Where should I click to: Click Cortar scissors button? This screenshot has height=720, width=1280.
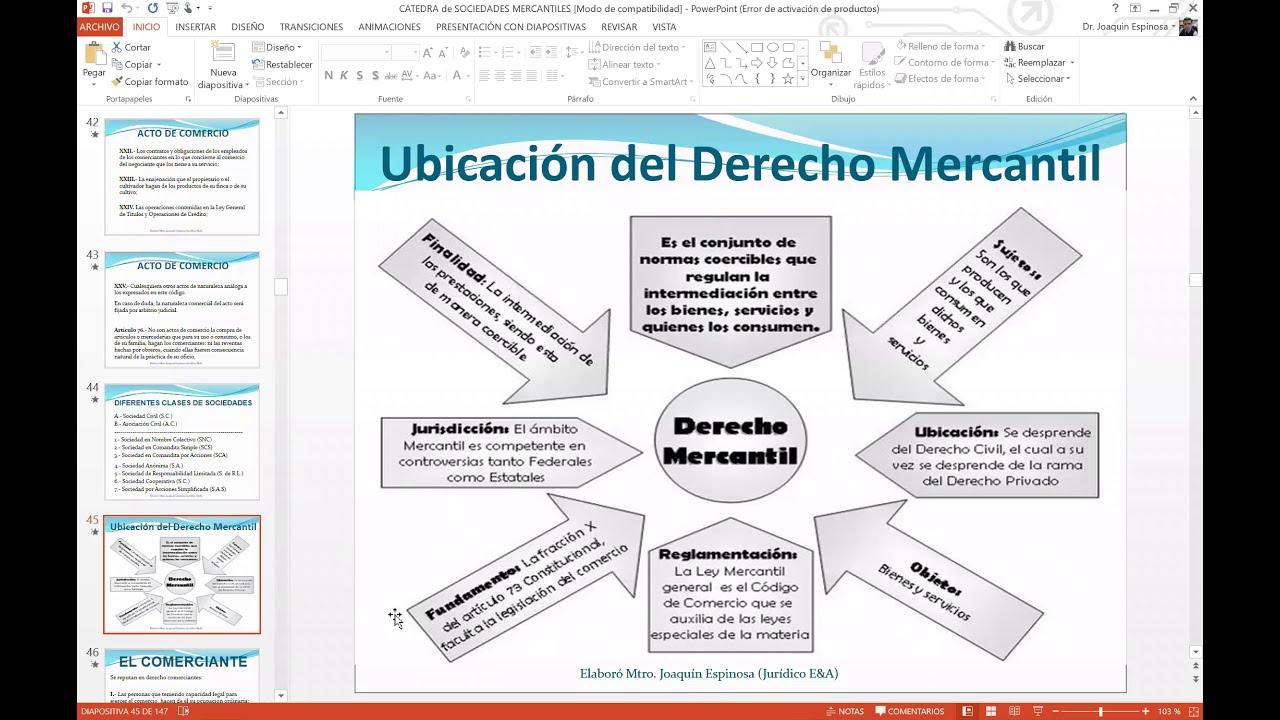point(131,47)
